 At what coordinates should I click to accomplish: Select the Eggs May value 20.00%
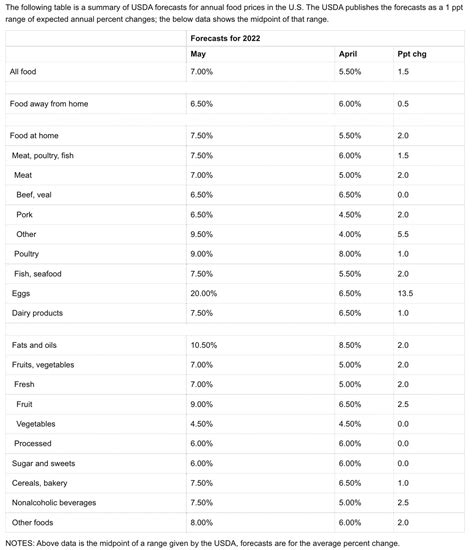click(x=203, y=293)
